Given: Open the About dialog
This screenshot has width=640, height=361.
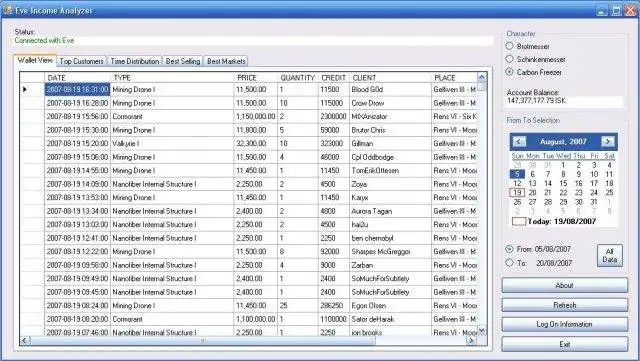Looking at the screenshot, I should 564,285.
